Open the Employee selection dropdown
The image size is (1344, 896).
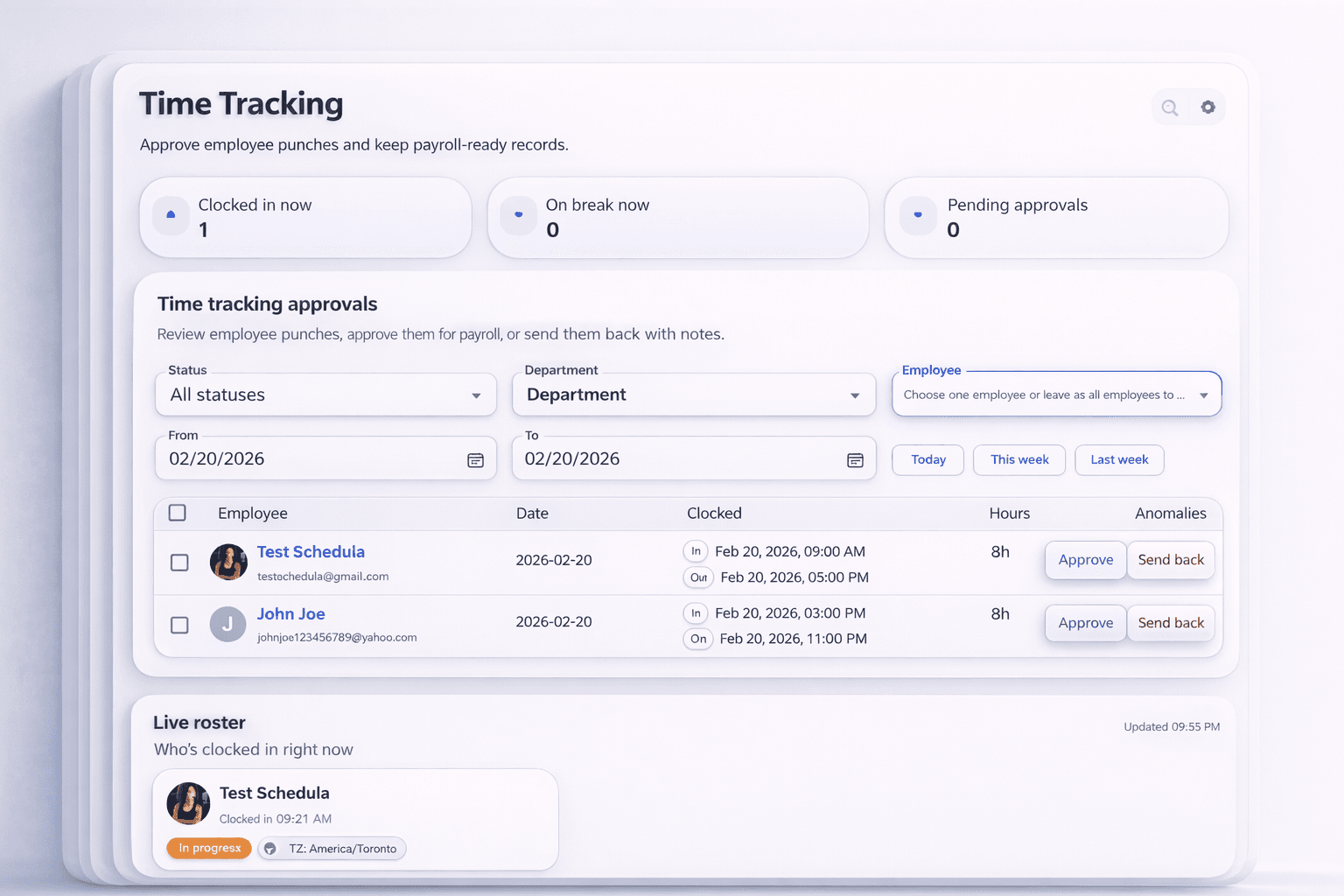click(1057, 395)
